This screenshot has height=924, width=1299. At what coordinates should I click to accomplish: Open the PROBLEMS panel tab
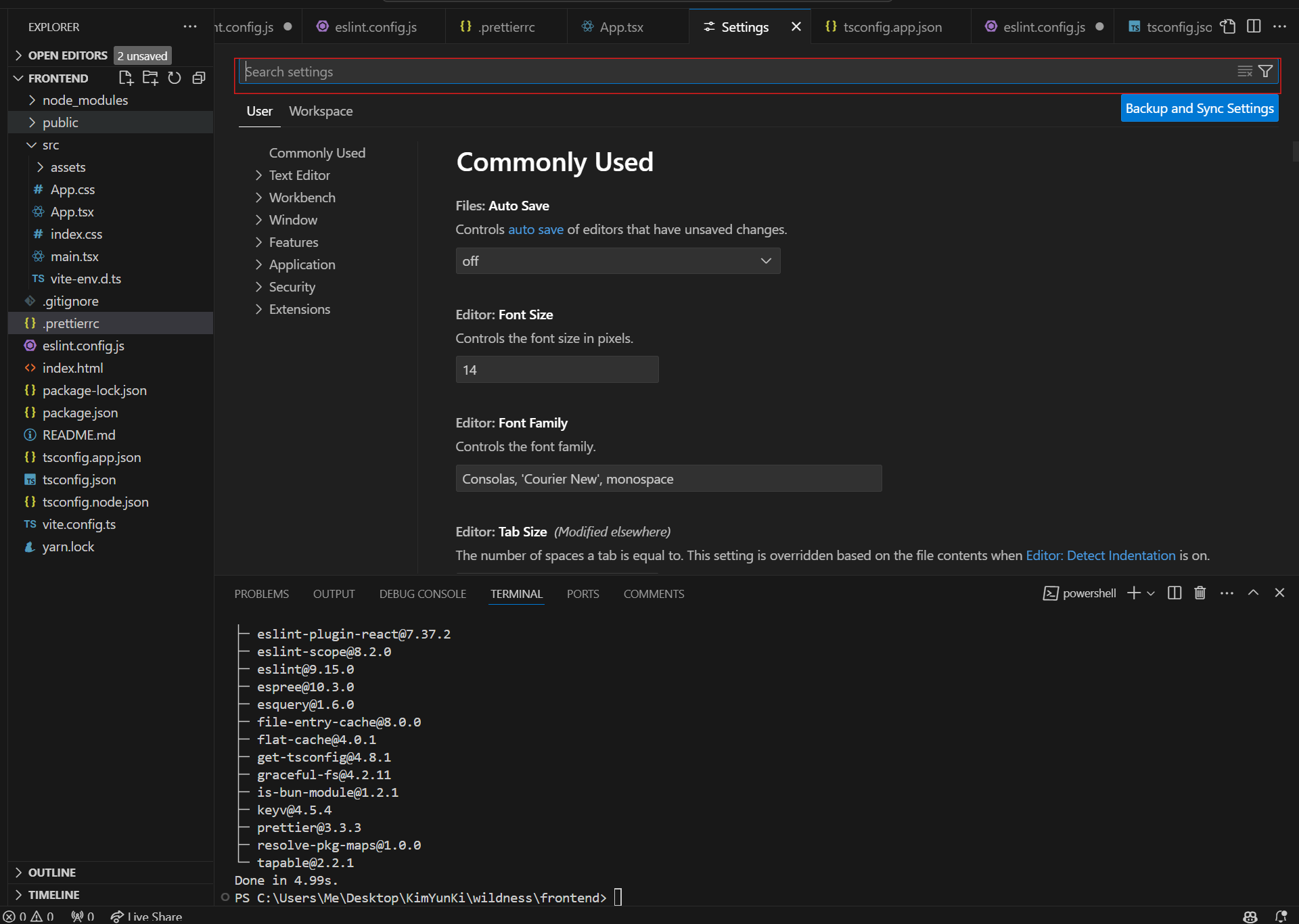[261, 594]
